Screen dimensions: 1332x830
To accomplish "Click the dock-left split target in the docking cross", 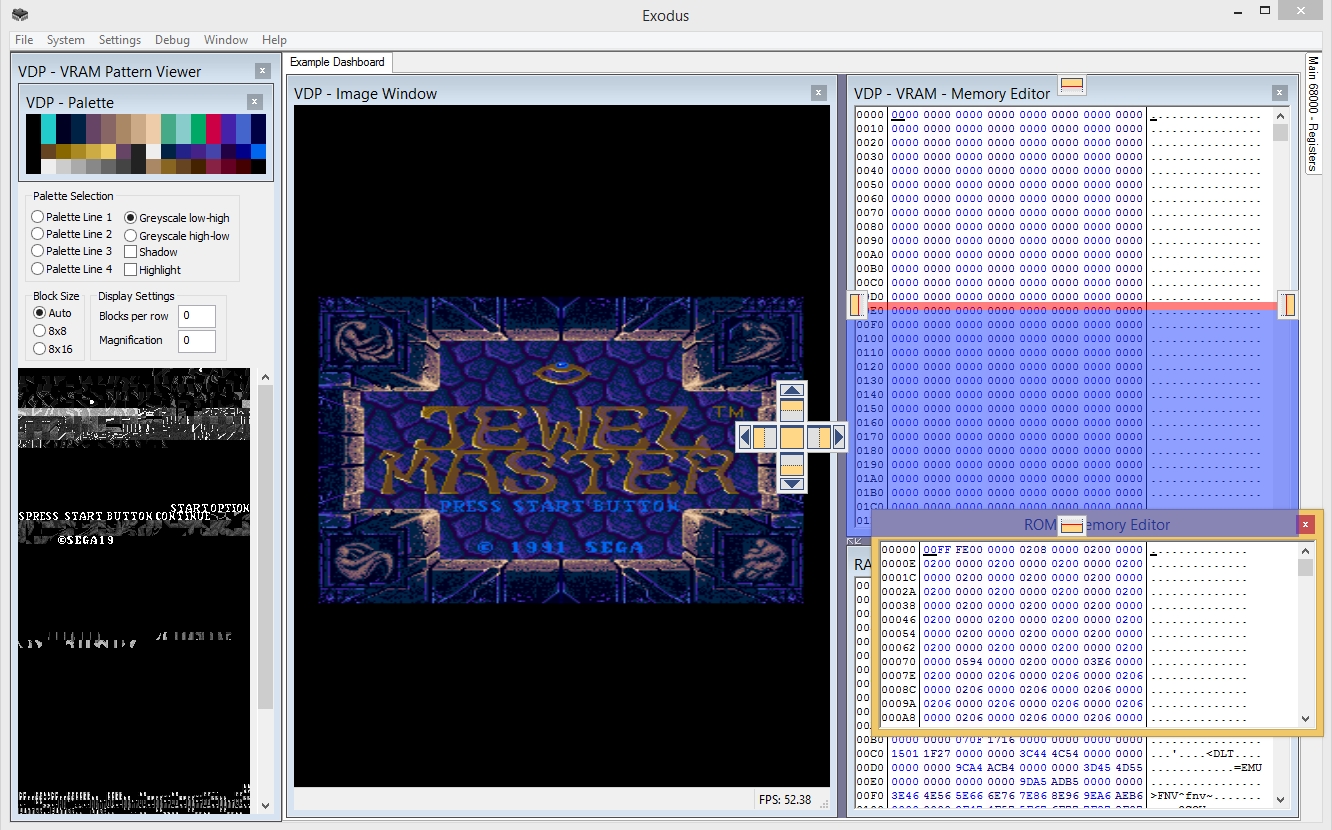I will [x=764, y=437].
